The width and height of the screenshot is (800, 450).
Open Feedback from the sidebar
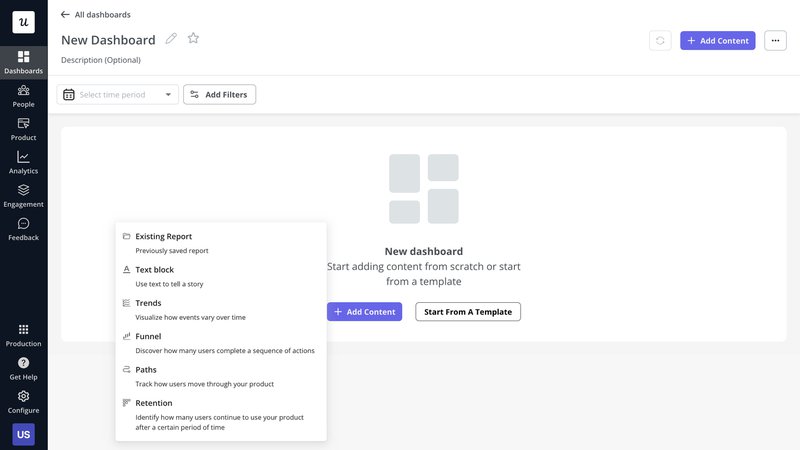23,229
